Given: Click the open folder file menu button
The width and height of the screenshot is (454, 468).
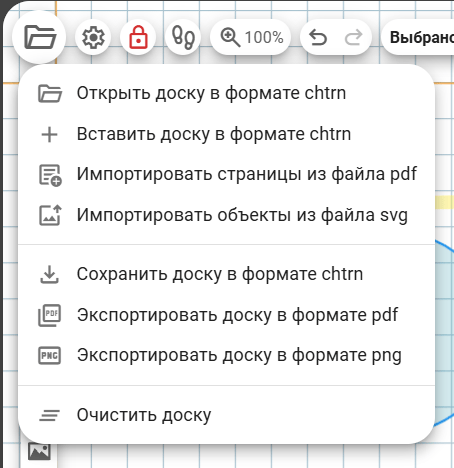Looking at the screenshot, I should click(x=39, y=37).
